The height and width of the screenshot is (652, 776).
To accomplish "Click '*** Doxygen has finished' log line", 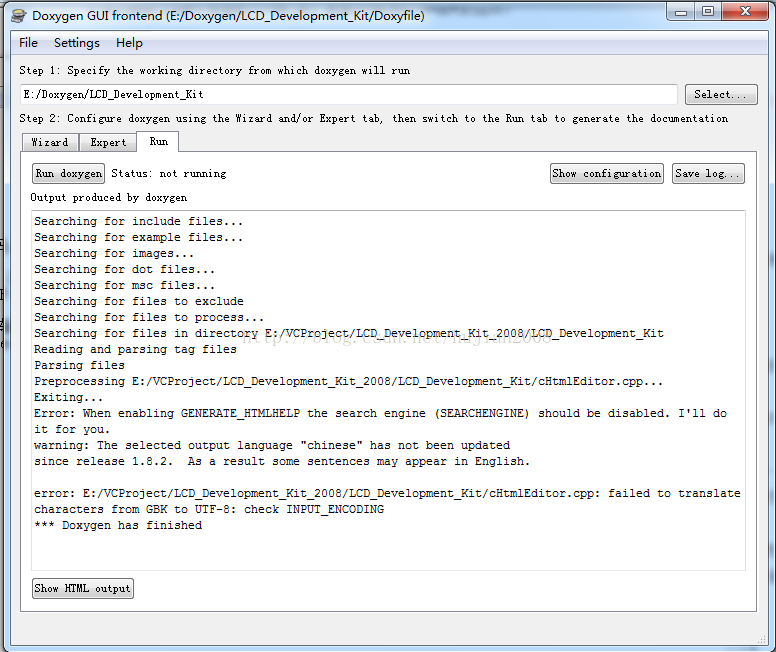I will tap(118, 525).
